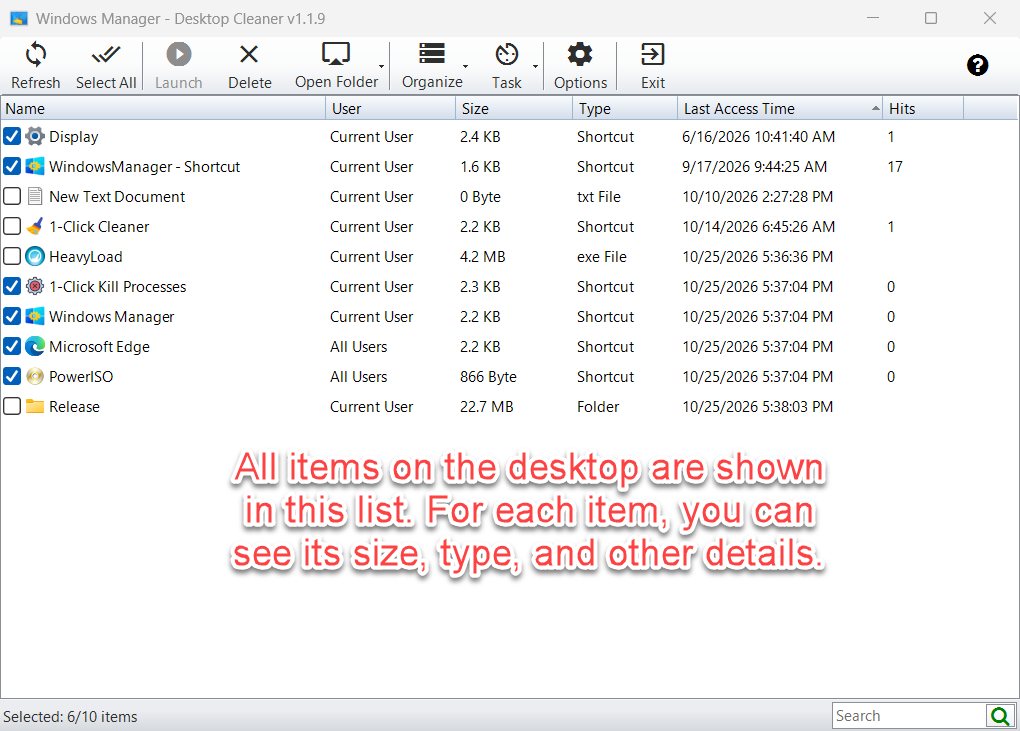Sort by the Type column header

pyautogui.click(x=625, y=109)
